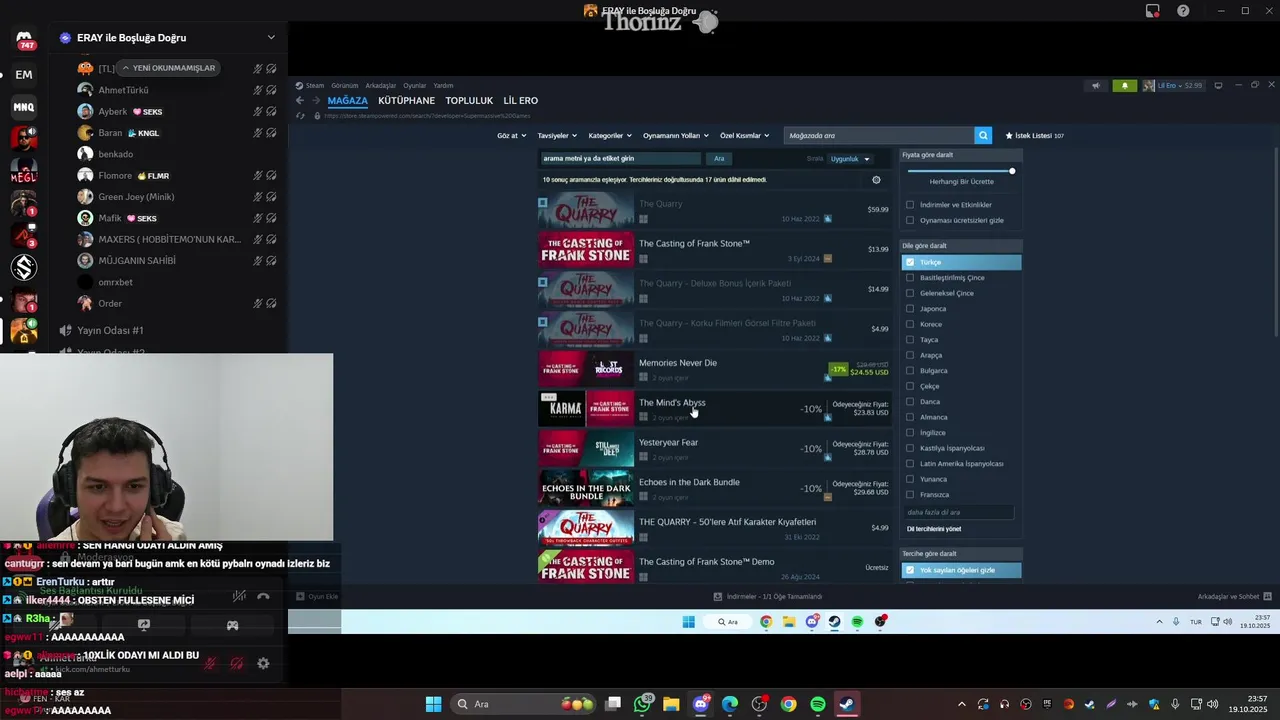Viewport: 1280px width, 720px height.
Task: Open the Discord home icon with 747 badge
Action: pyautogui.click(x=24, y=39)
